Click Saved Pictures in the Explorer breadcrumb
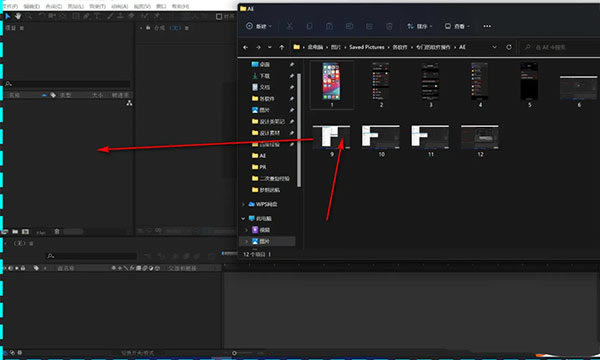This screenshot has width=600, height=360. (367, 47)
